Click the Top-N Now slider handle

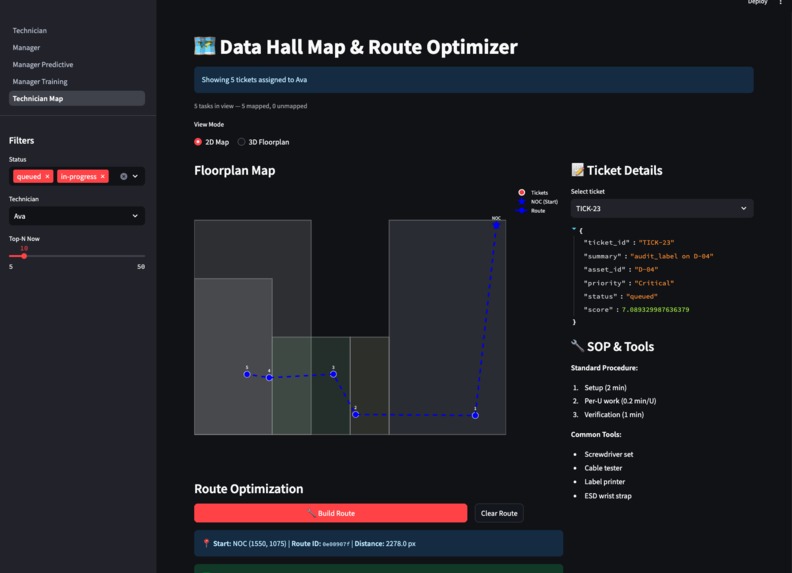point(24,256)
